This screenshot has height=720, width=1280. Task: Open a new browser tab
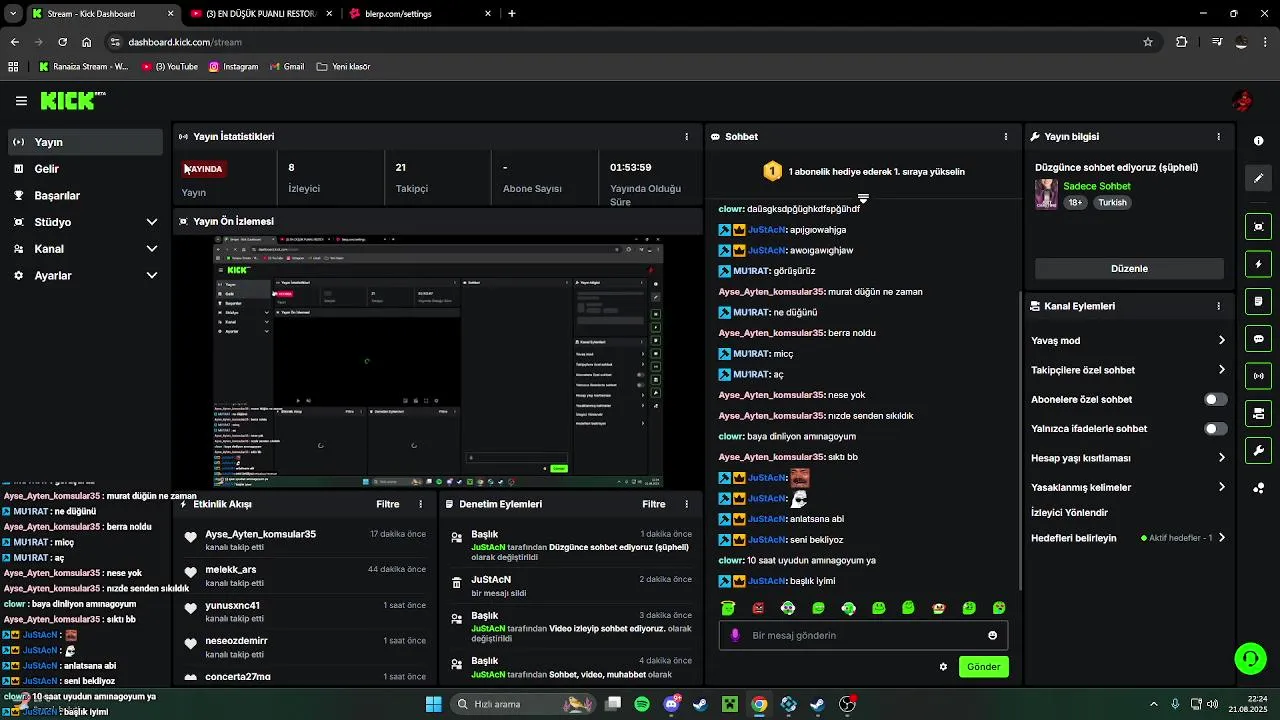pyautogui.click(x=512, y=14)
